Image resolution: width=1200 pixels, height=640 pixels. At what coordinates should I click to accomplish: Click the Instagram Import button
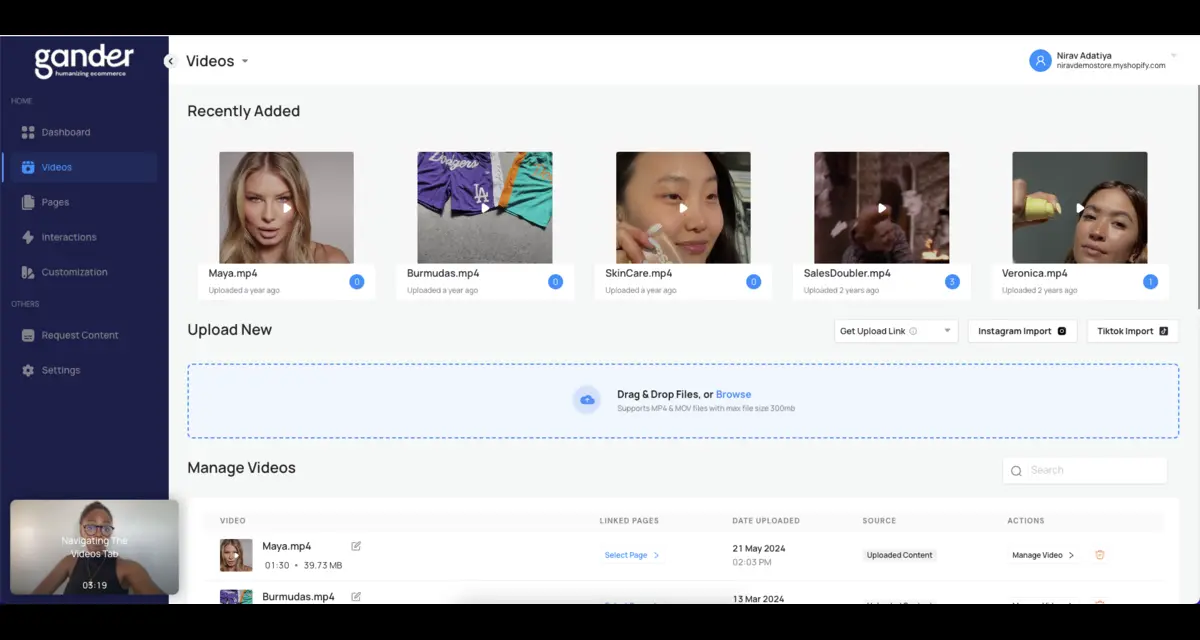pos(1022,331)
